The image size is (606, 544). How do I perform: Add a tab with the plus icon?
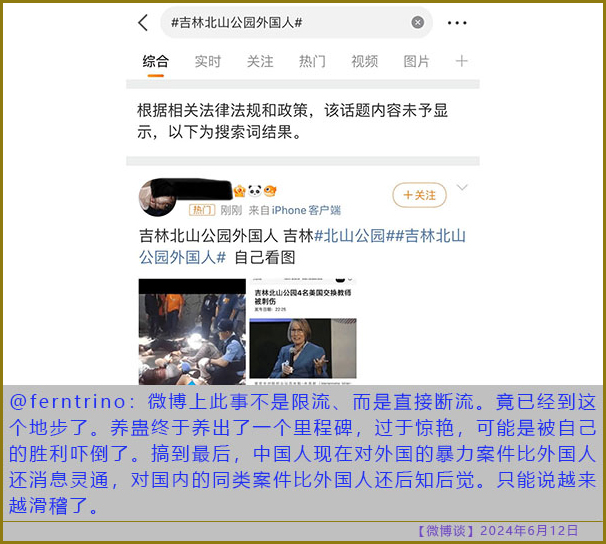pos(461,61)
